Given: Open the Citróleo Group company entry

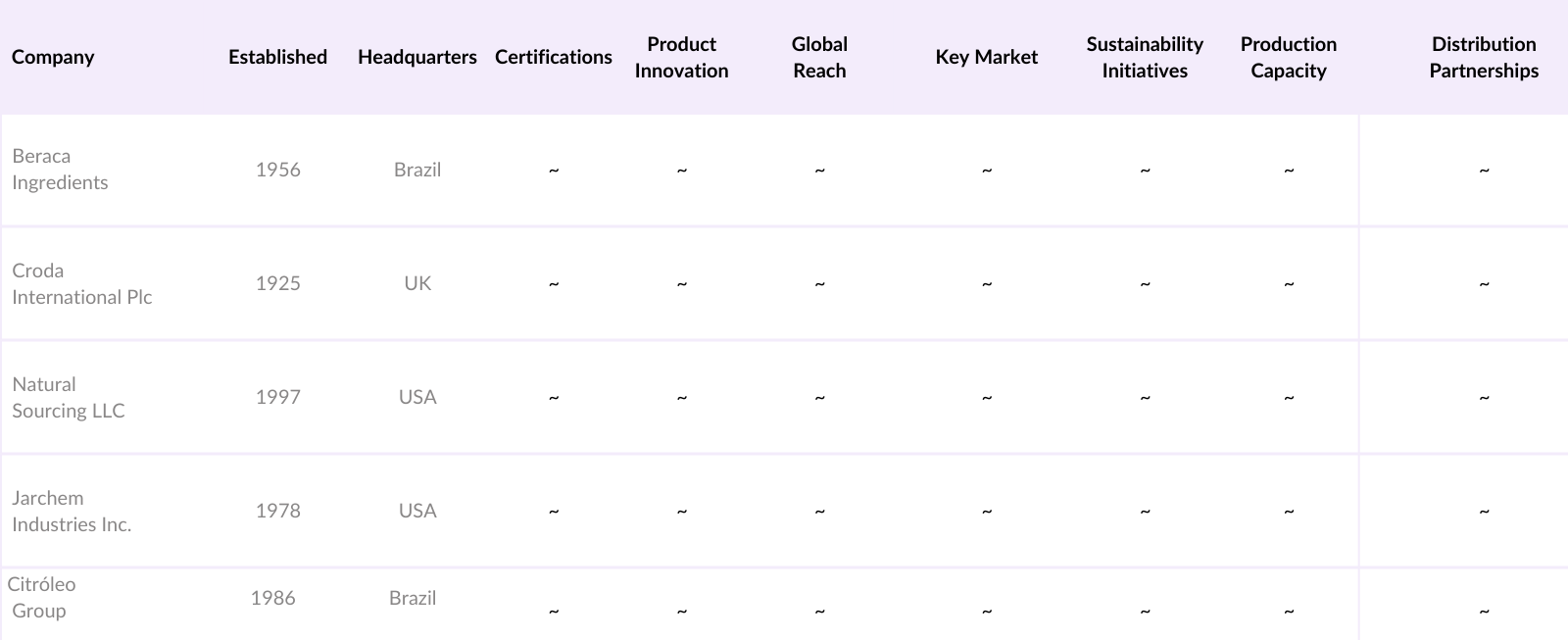Looking at the screenshot, I should click(x=41, y=597).
